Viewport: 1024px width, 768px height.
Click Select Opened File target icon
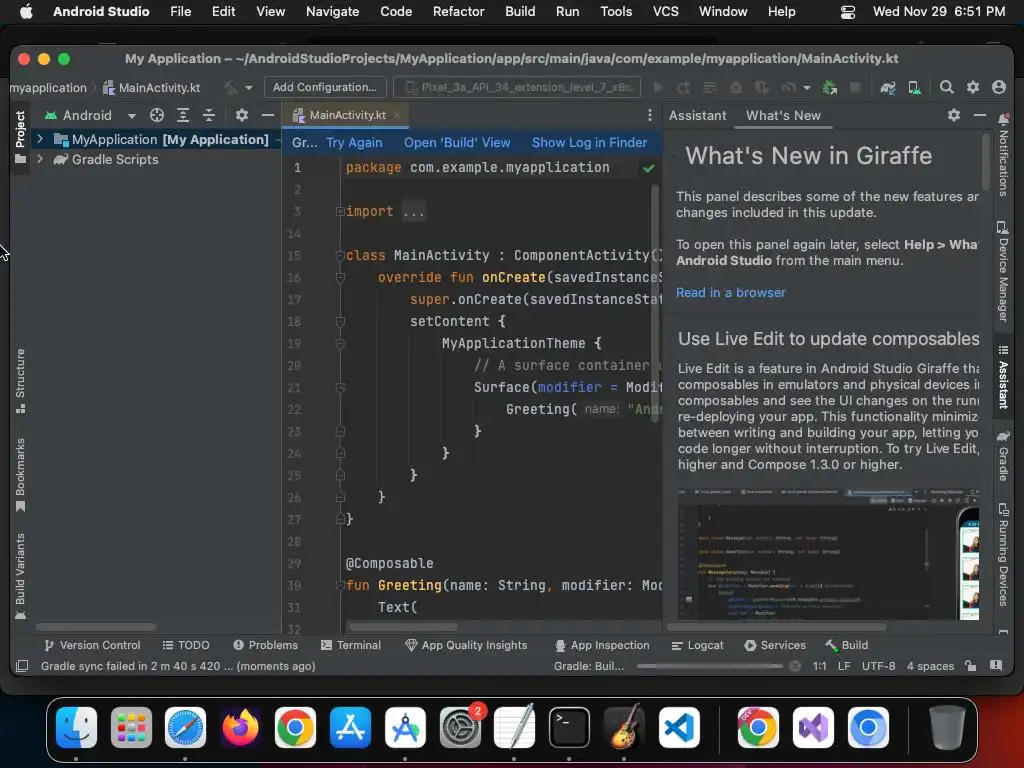pyautogui.click(x=157, y=116)
